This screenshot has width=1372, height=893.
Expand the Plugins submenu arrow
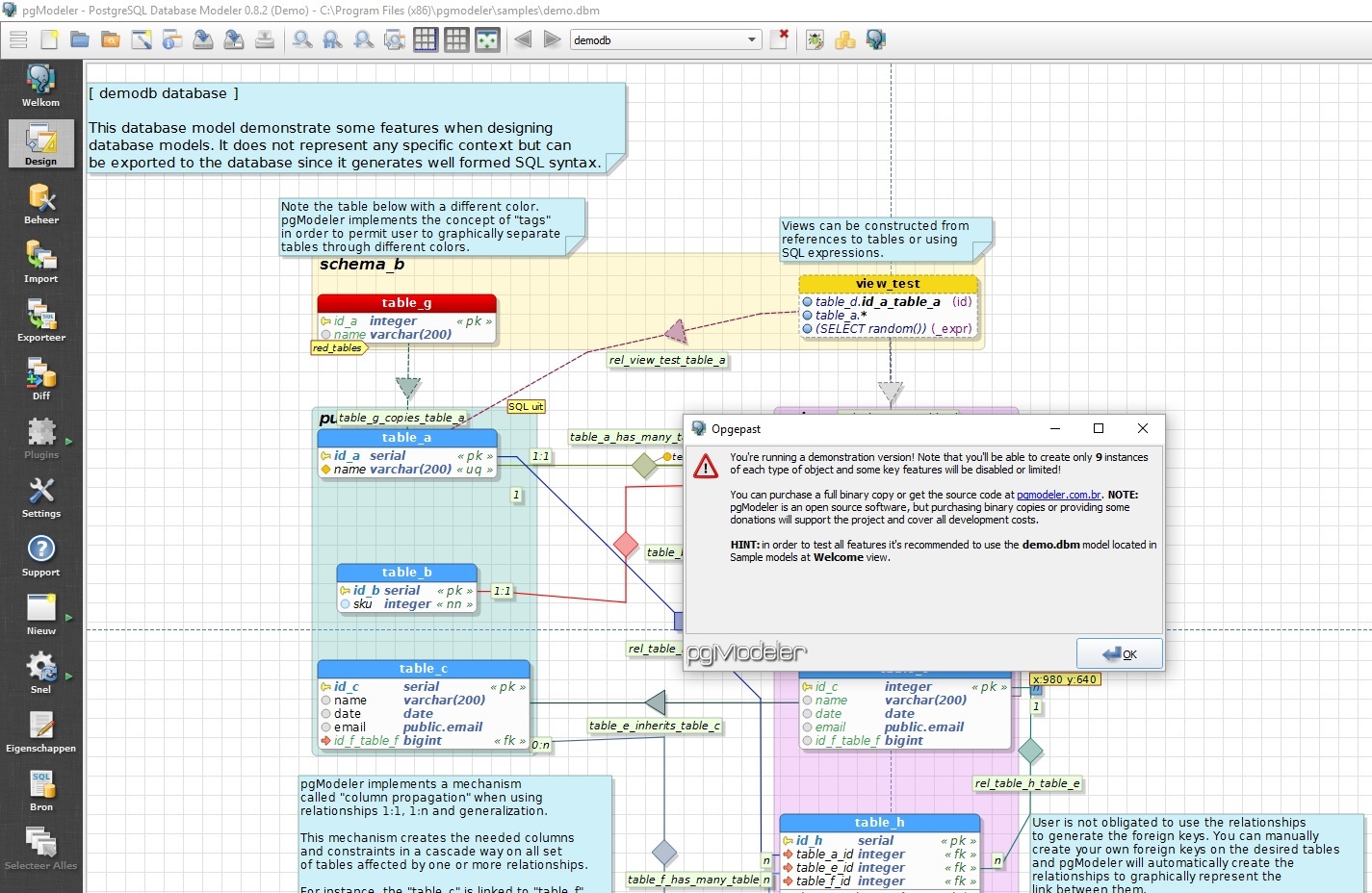[69, 442]
